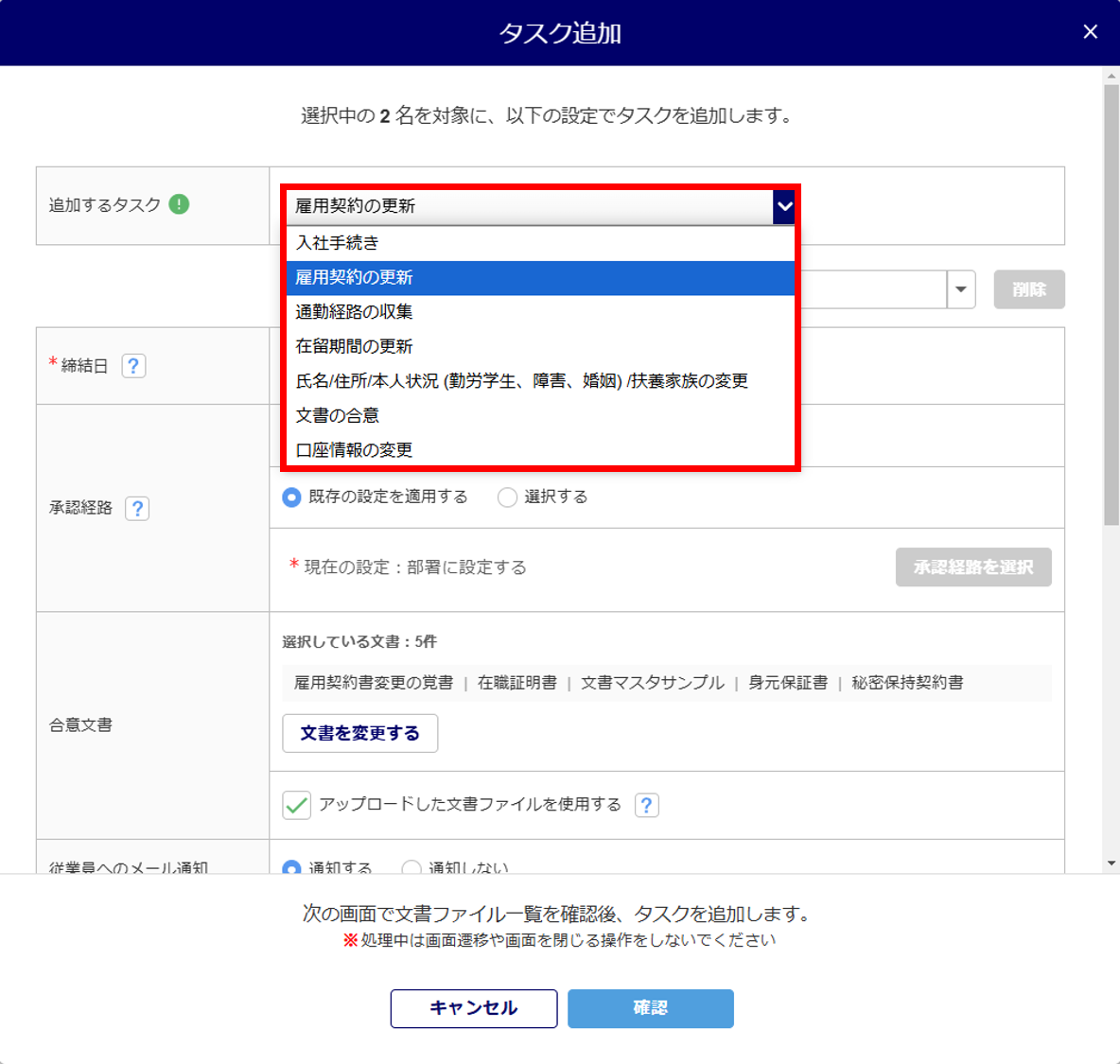The image size is (1120, 1064).
Task: Click the dialog's vertical scrollbar thumb
Action: (x=1111, y=305)
